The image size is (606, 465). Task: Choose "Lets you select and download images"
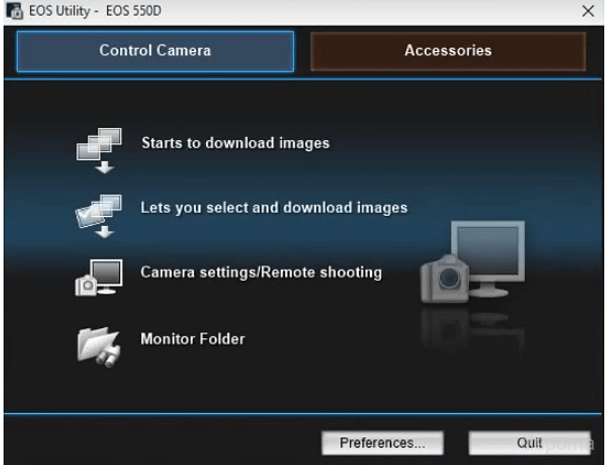click(273, 208)
